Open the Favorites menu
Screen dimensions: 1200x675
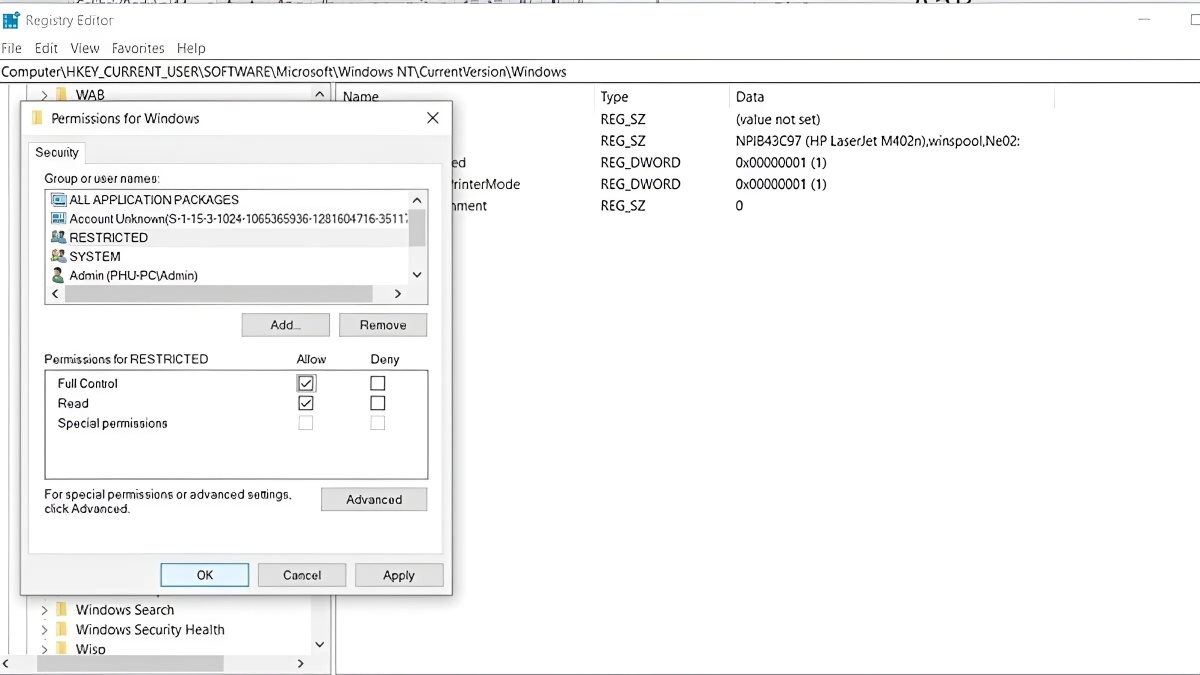[138, 48]
